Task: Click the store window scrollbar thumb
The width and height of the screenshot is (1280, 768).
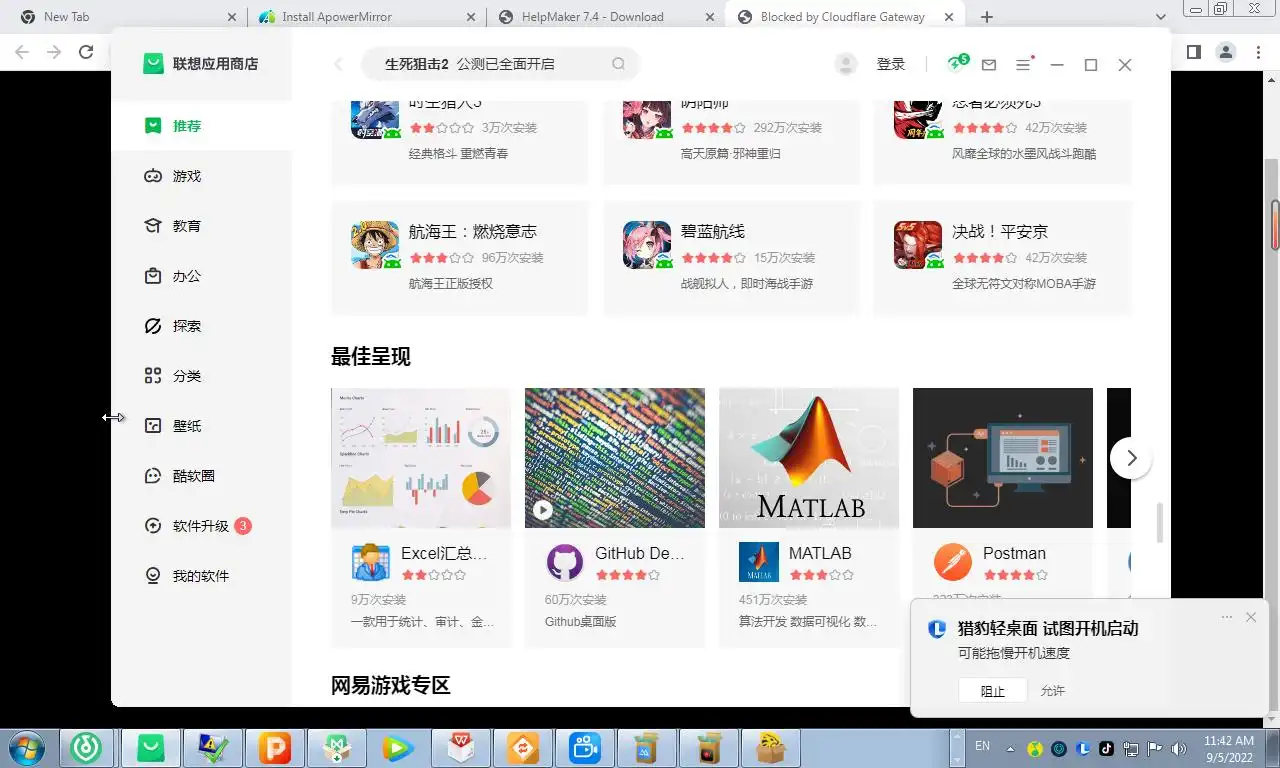Action: (x=1160, y=522)
